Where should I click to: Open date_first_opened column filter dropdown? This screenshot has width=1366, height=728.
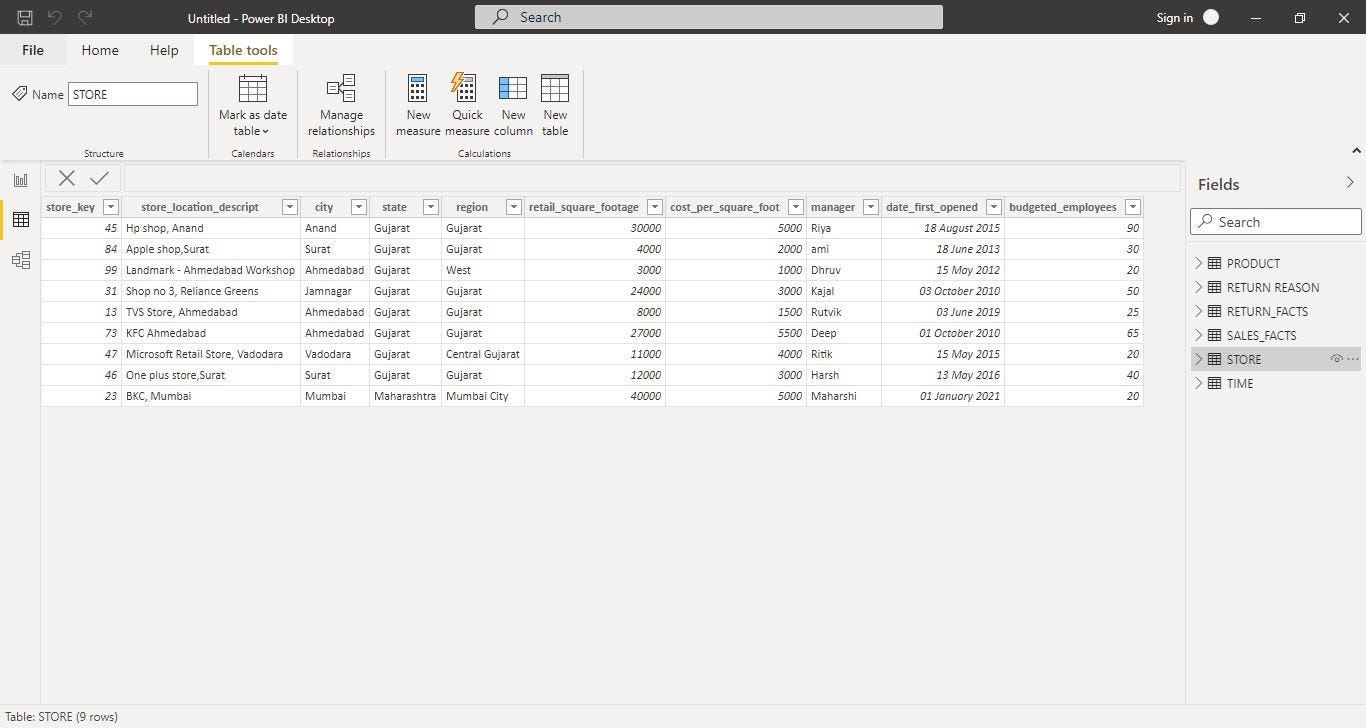(x=994, y=207)
